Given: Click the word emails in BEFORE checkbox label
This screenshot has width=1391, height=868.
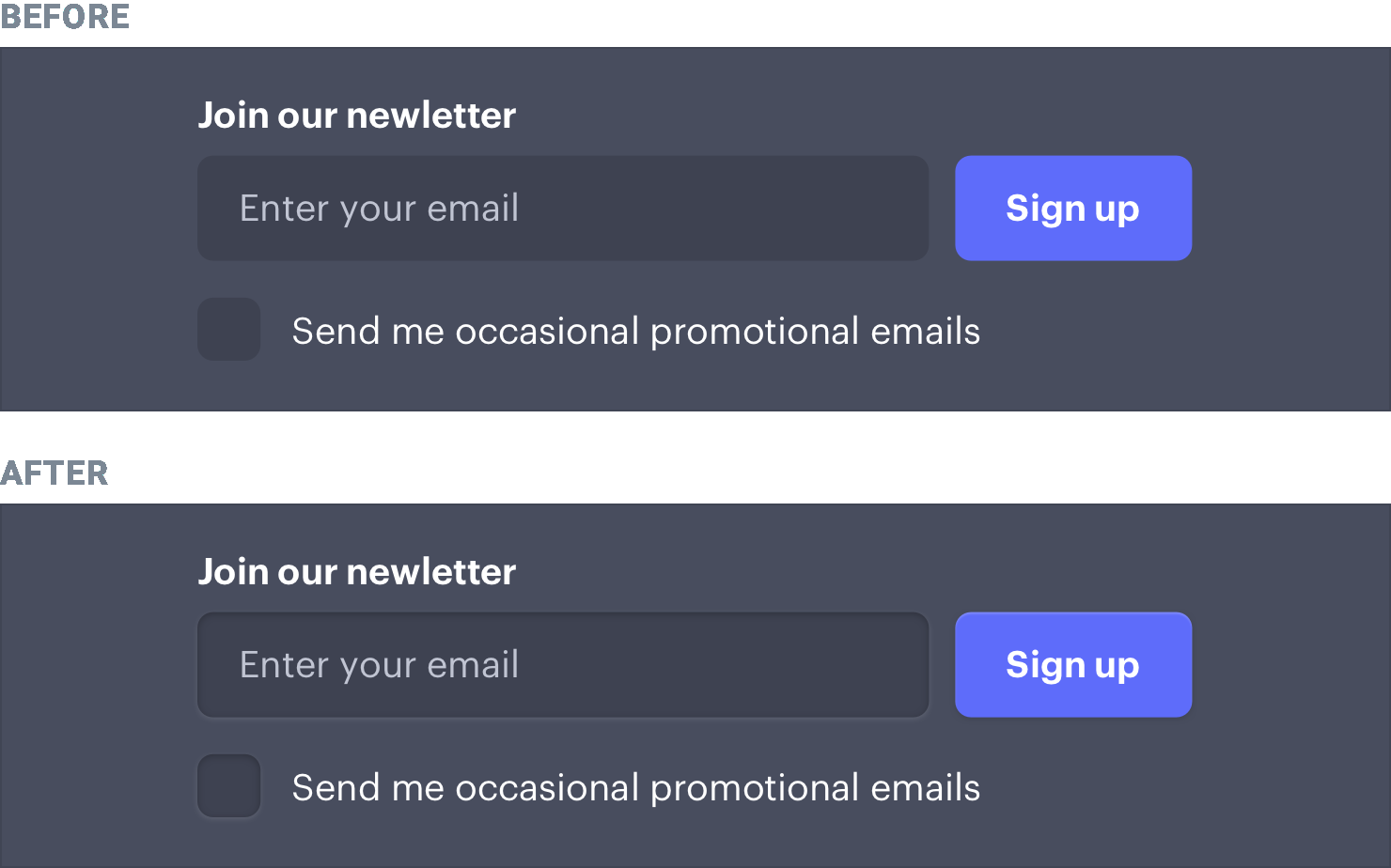Looking at the screenshot, I should pos(926,331).
